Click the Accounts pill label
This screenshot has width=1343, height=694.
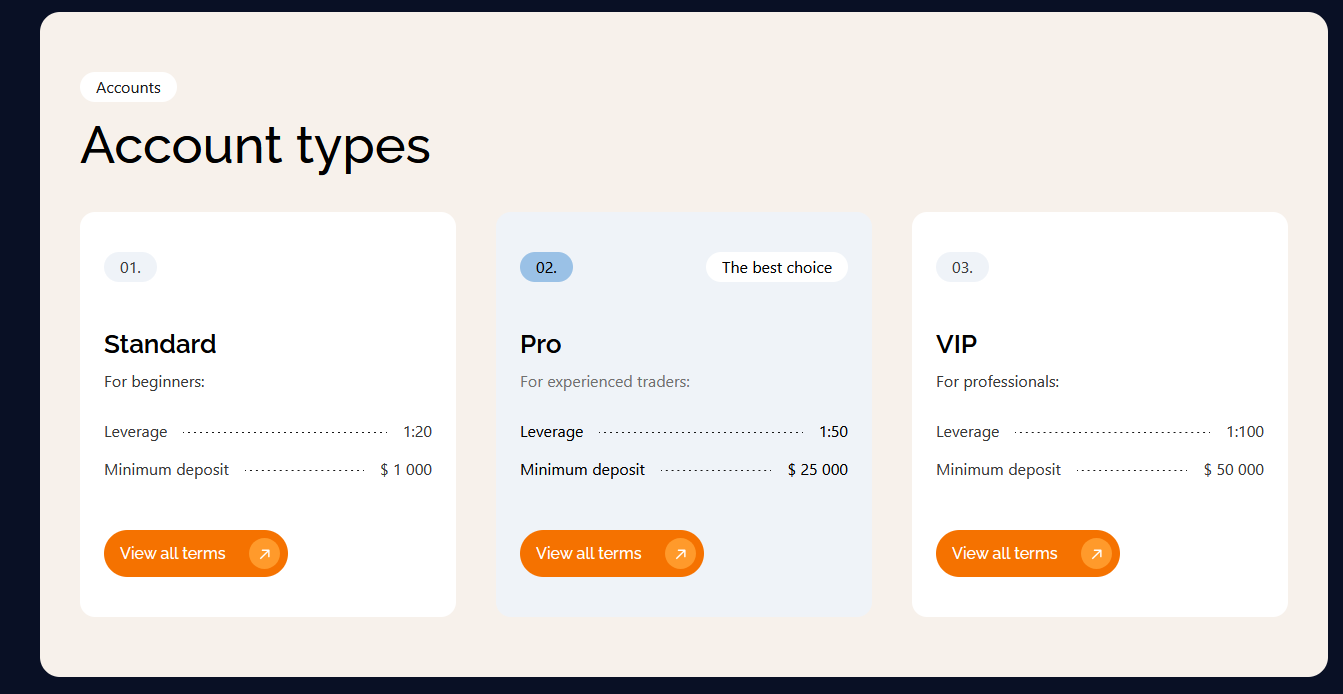click(128, 88)
